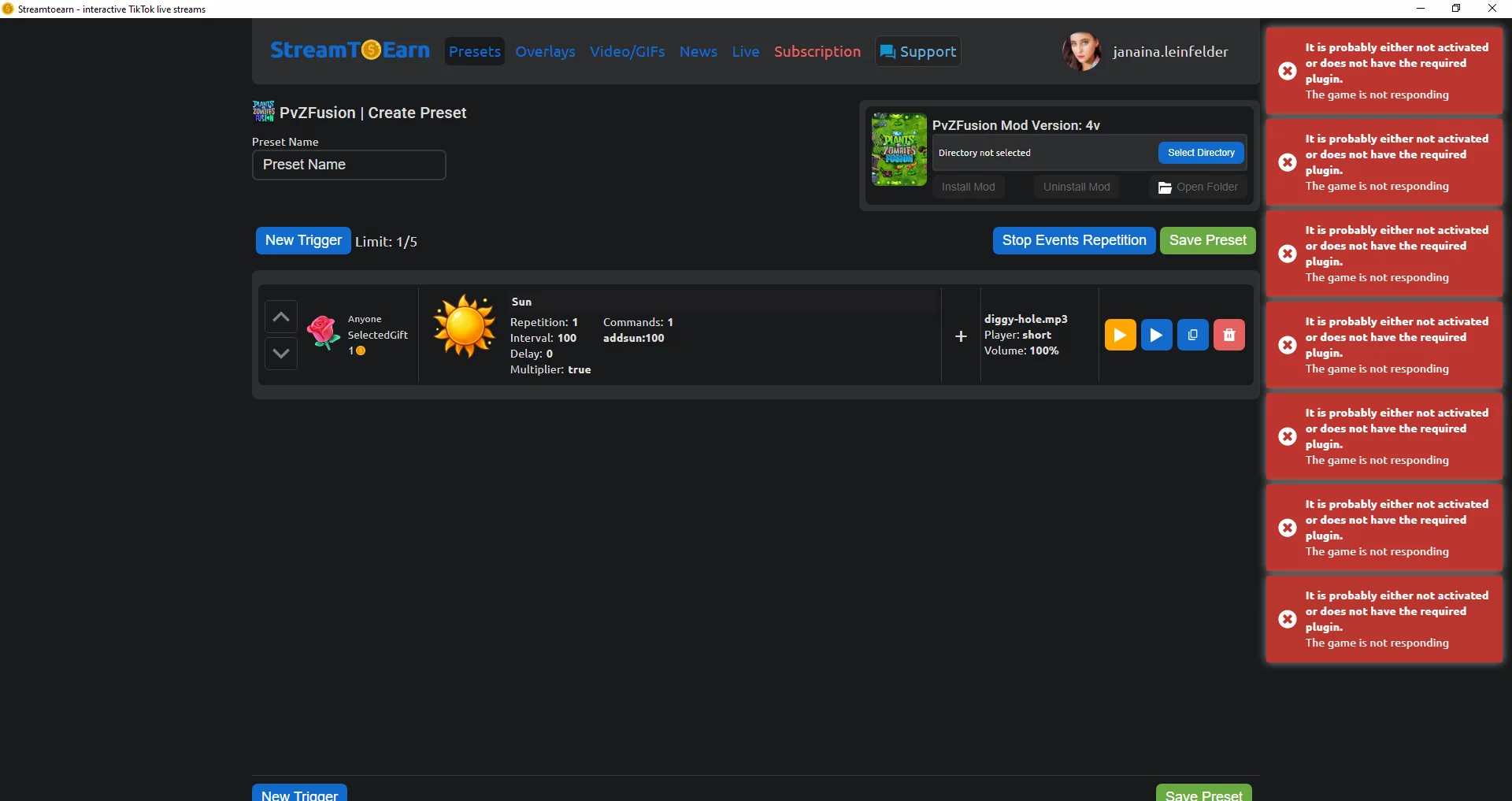Click the Support chat button
Viewport: 1512px width, 801px height.
[x=917, y=51]
